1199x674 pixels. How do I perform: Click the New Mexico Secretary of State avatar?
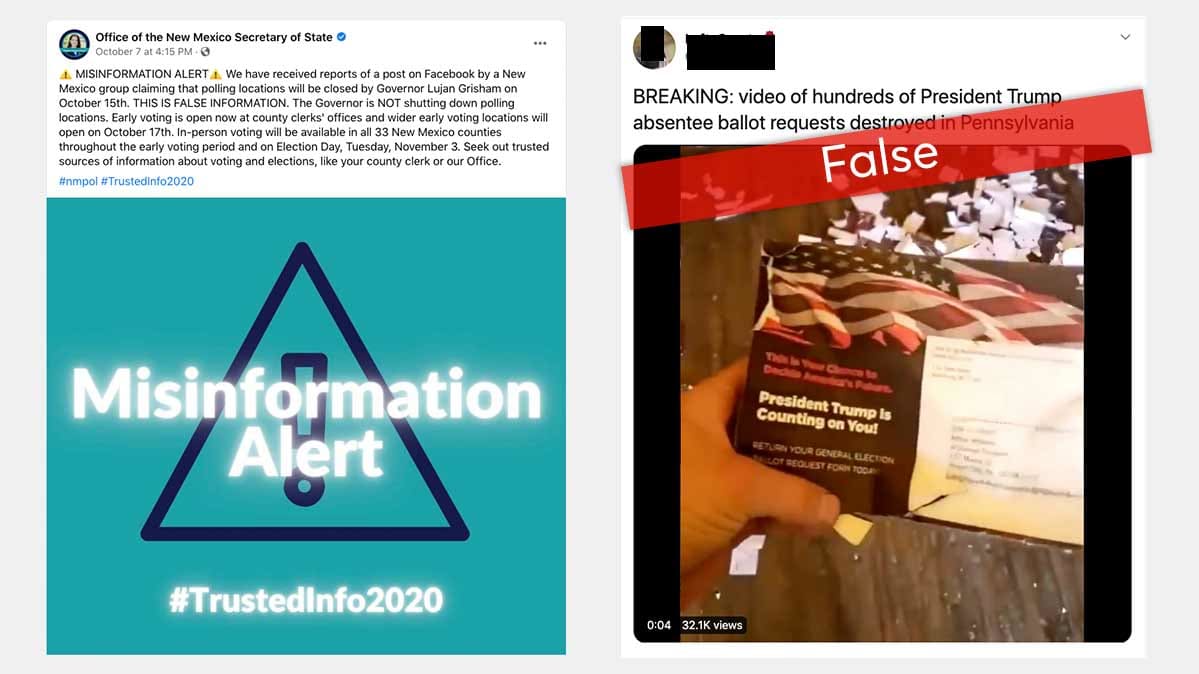tap(74, 44)
